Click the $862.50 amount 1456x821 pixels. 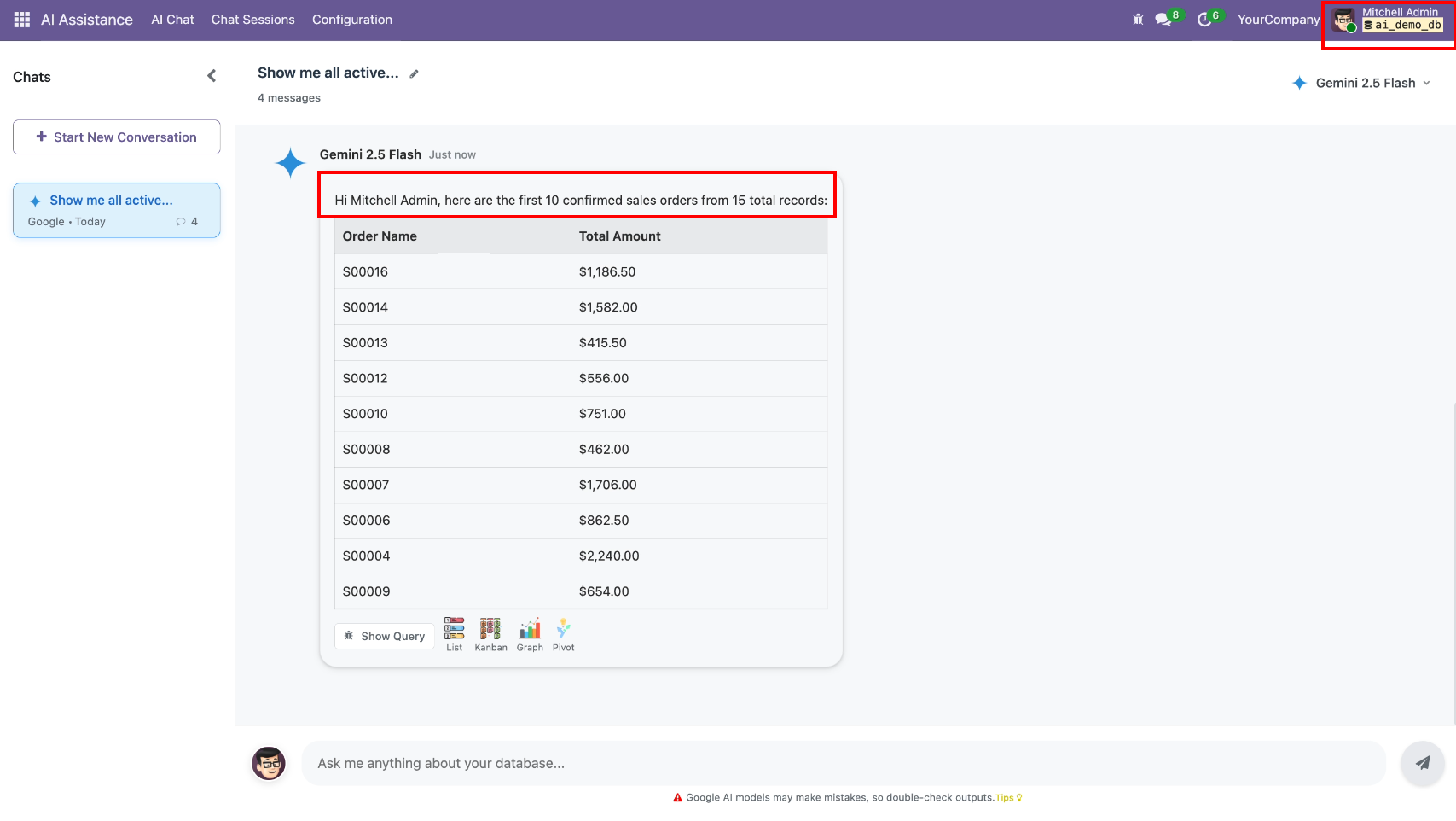604,521
